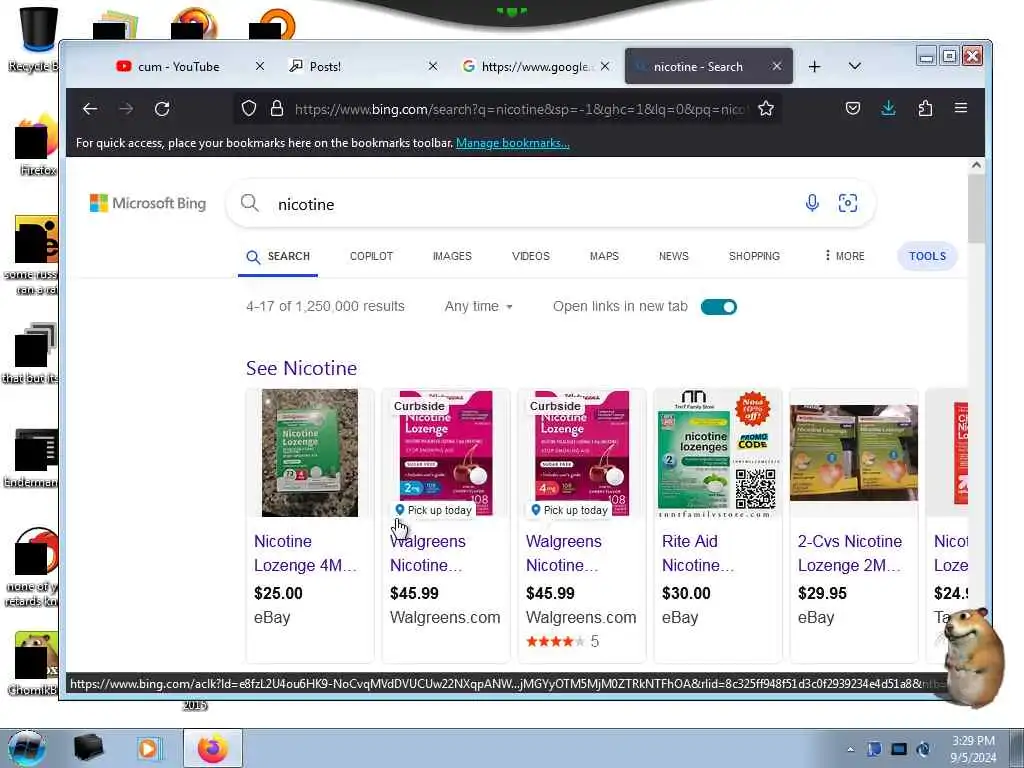The width and height of the screenshot is (1024, 768).
Task: Open the green Nicotine Lozenge eBay thumbnail
Action: (x=310, y=453)
